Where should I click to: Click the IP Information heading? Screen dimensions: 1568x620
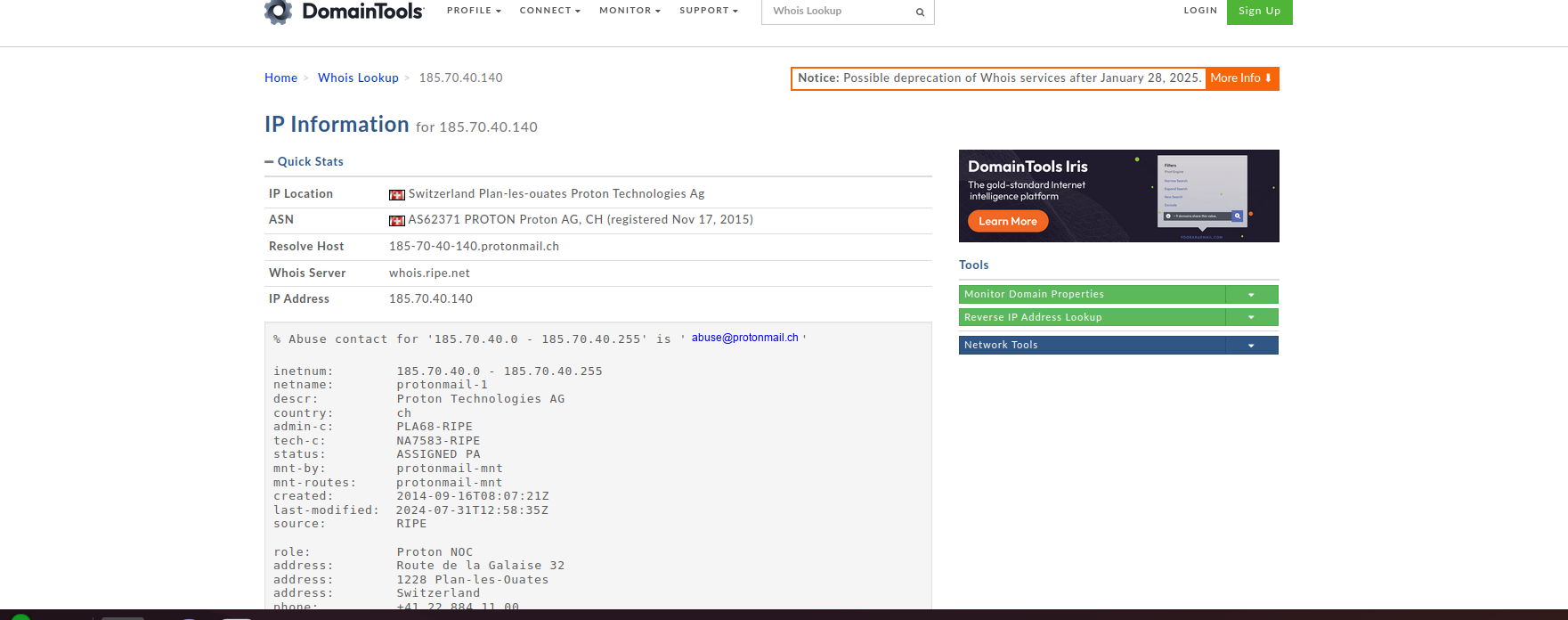tap(337, 125)
